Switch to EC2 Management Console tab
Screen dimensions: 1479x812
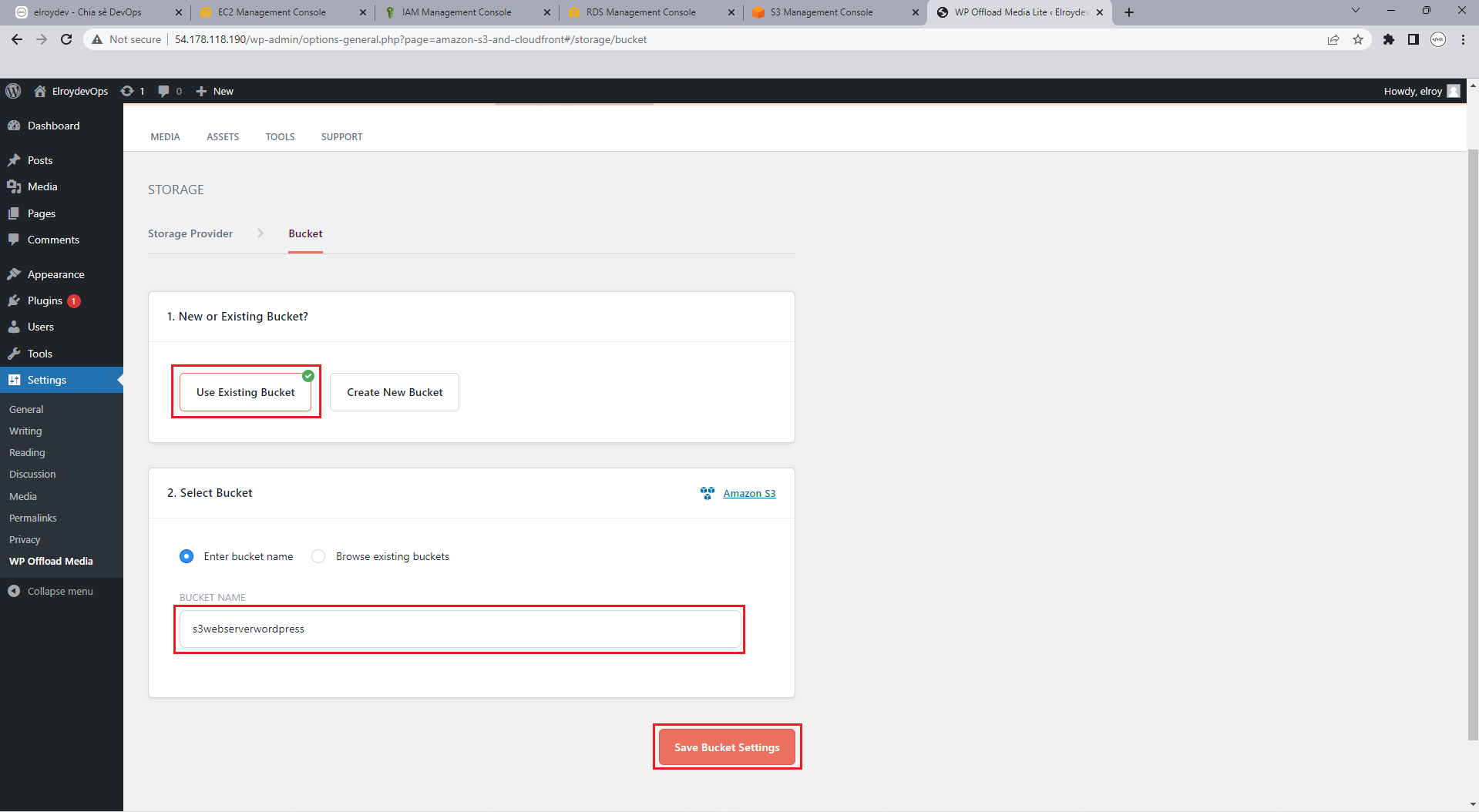tap(271, 12)
